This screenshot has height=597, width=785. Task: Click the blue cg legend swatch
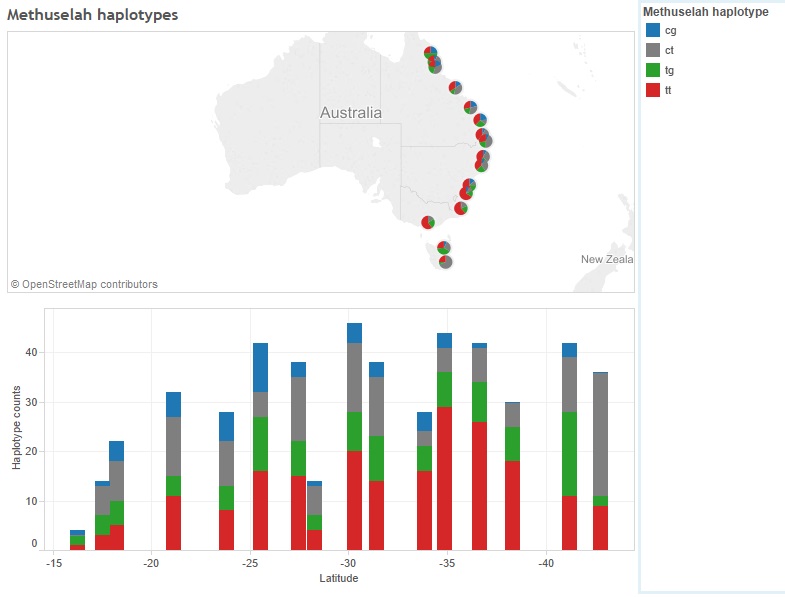click(653, 30)
